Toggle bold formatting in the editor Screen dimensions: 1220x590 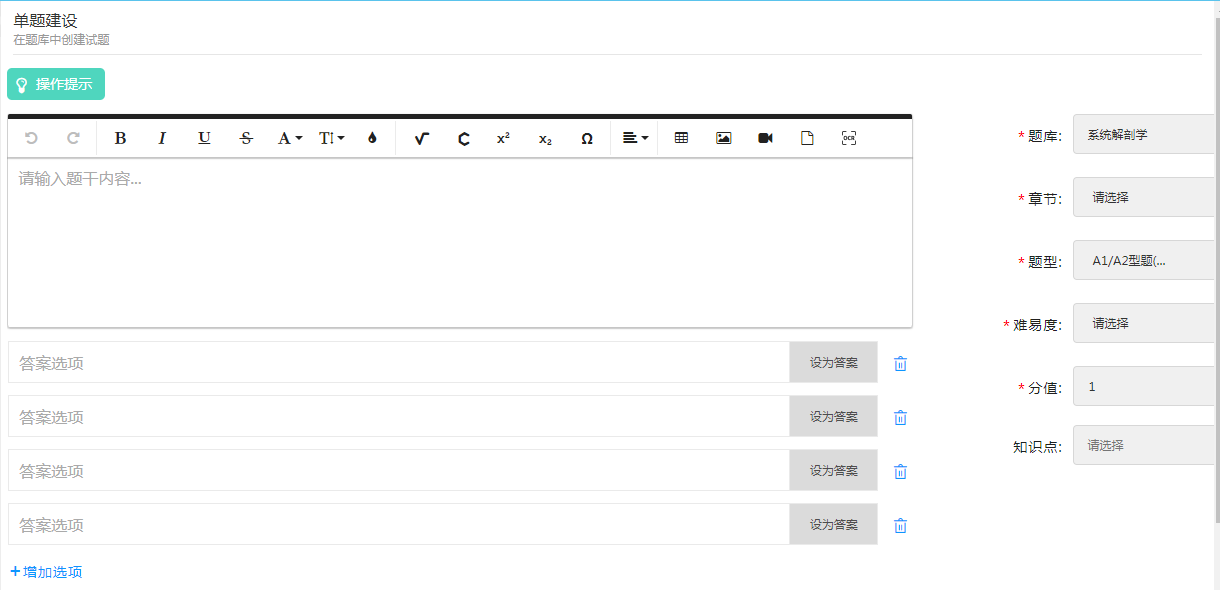[x=120, y=139]
